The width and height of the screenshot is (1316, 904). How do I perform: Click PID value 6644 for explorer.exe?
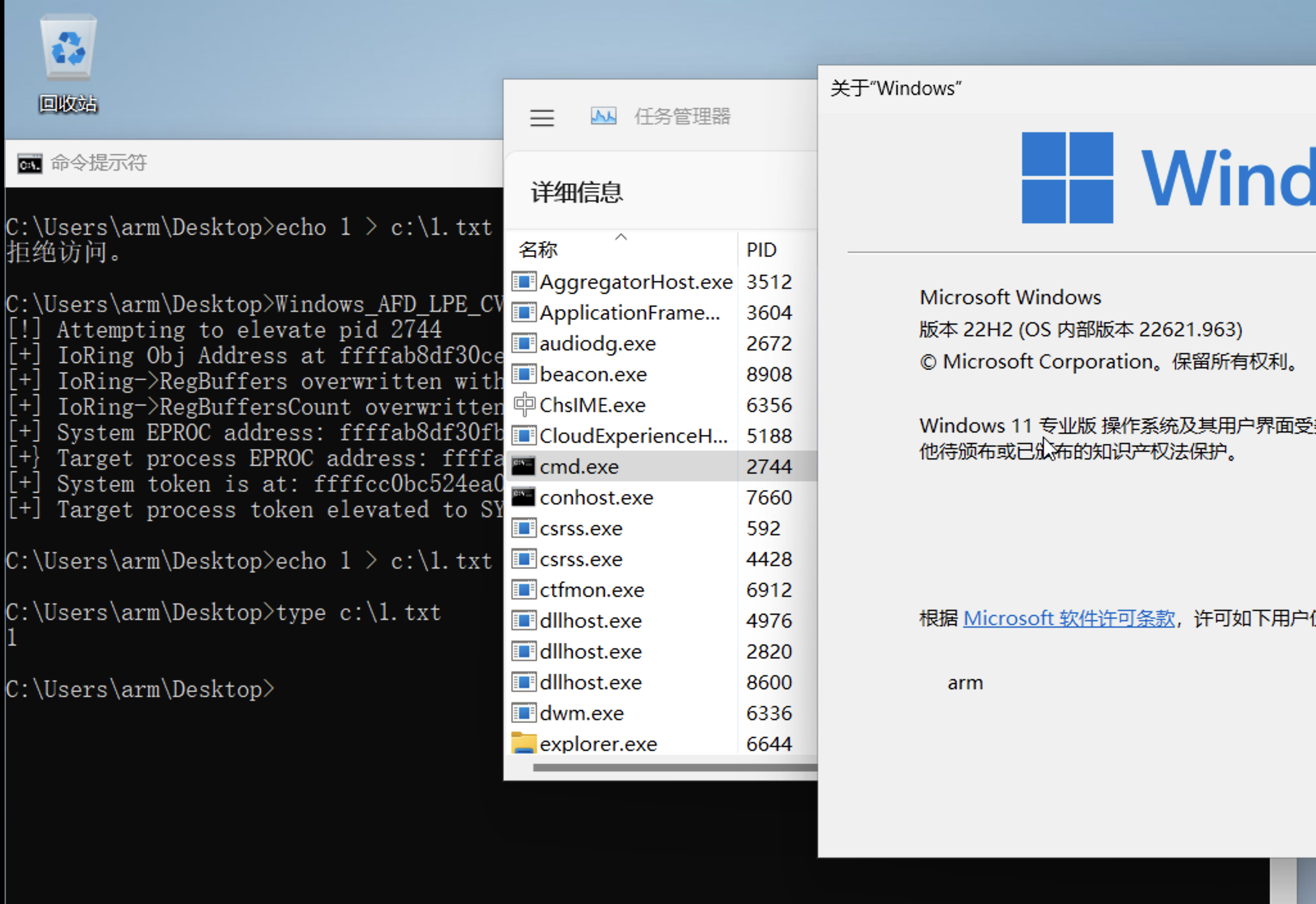(768, 744)
